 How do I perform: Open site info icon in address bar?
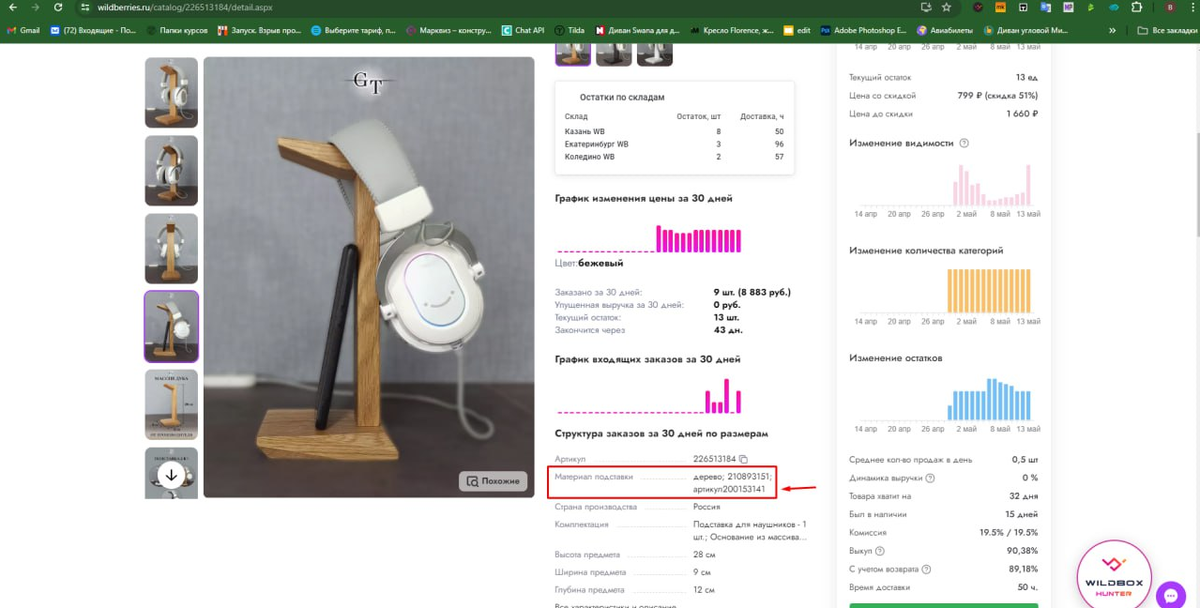click(x=86, y=7)
